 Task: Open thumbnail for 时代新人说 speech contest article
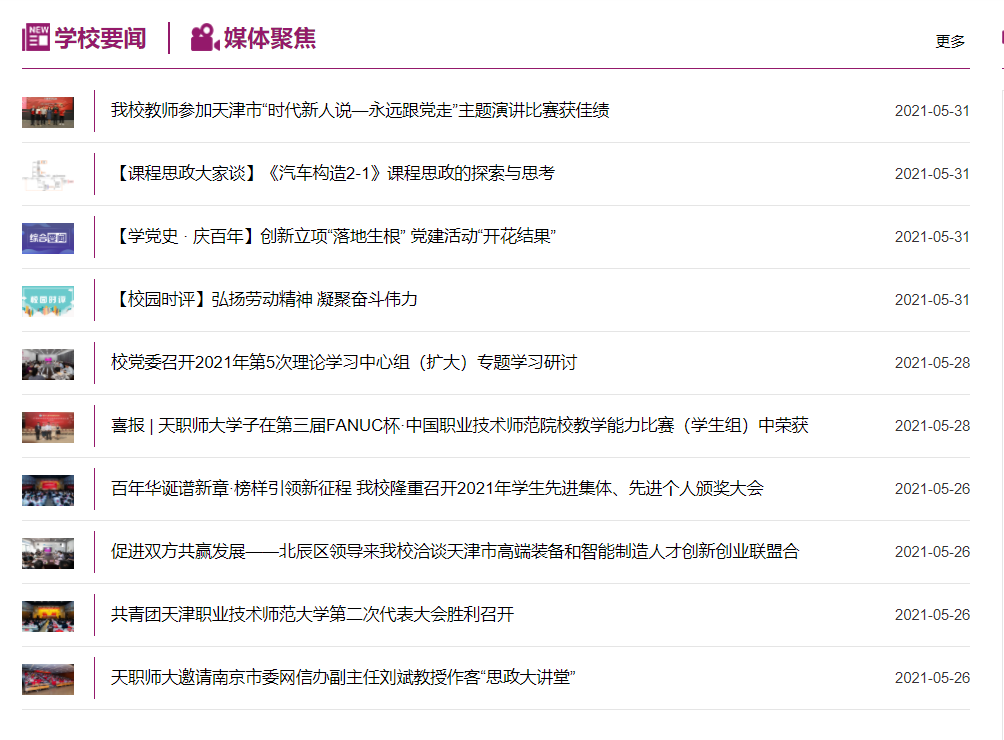click(x=48, y=111)
